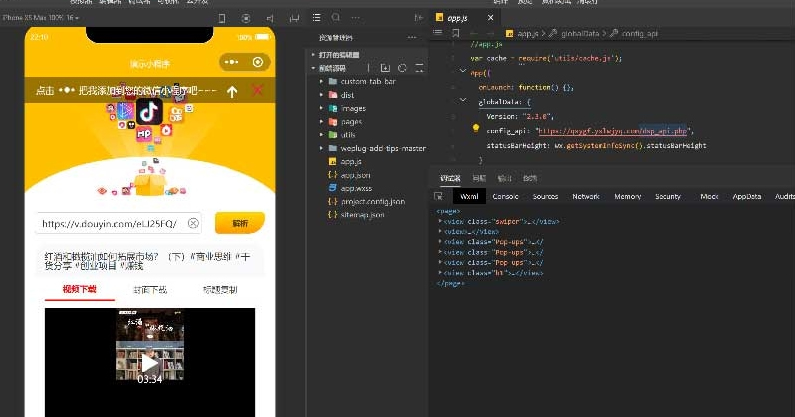
Task: Select the Network debugger tab
Action: (586, 196)
